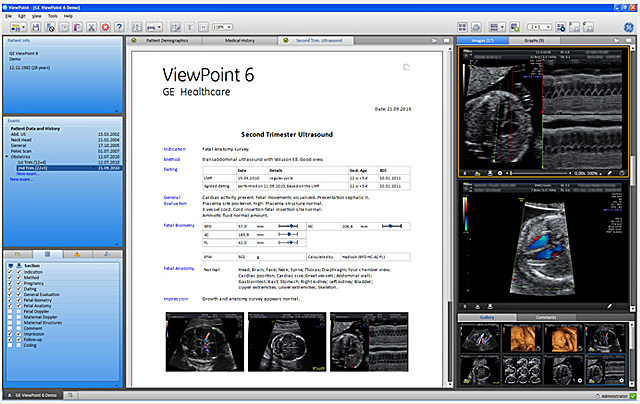Image resolution: width=640 pixels, height=404 pixels.
Task: Click the folder icon in Images panel header
Action: point(617,40)
